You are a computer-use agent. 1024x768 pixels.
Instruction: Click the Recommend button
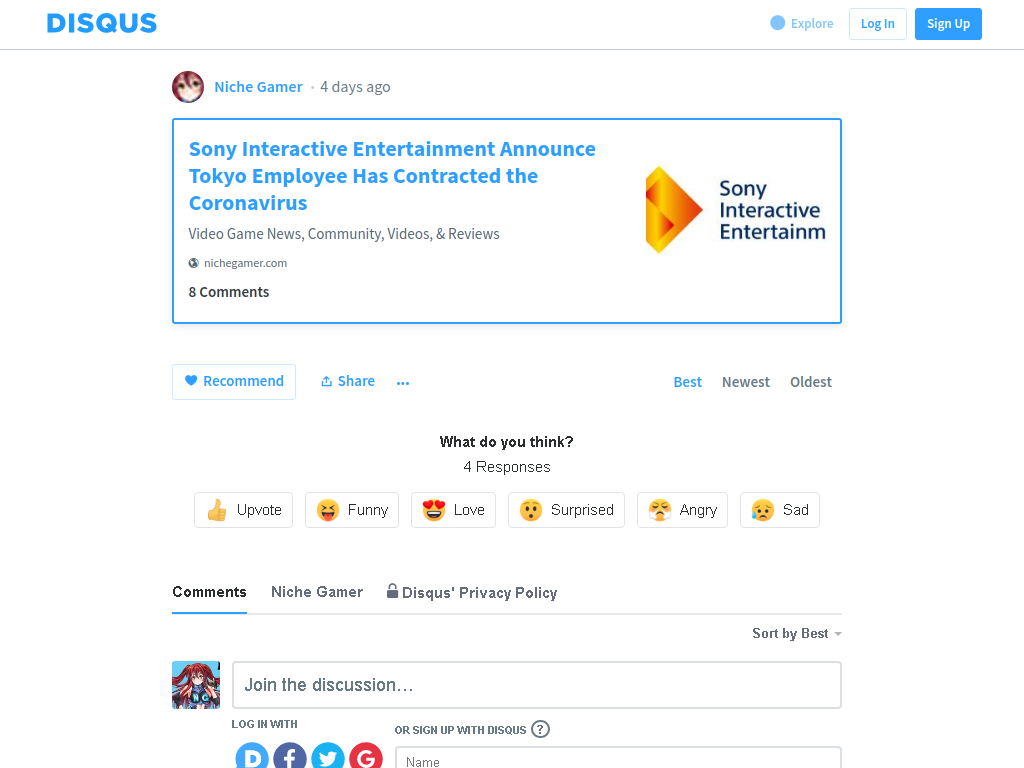coord(234,382)
